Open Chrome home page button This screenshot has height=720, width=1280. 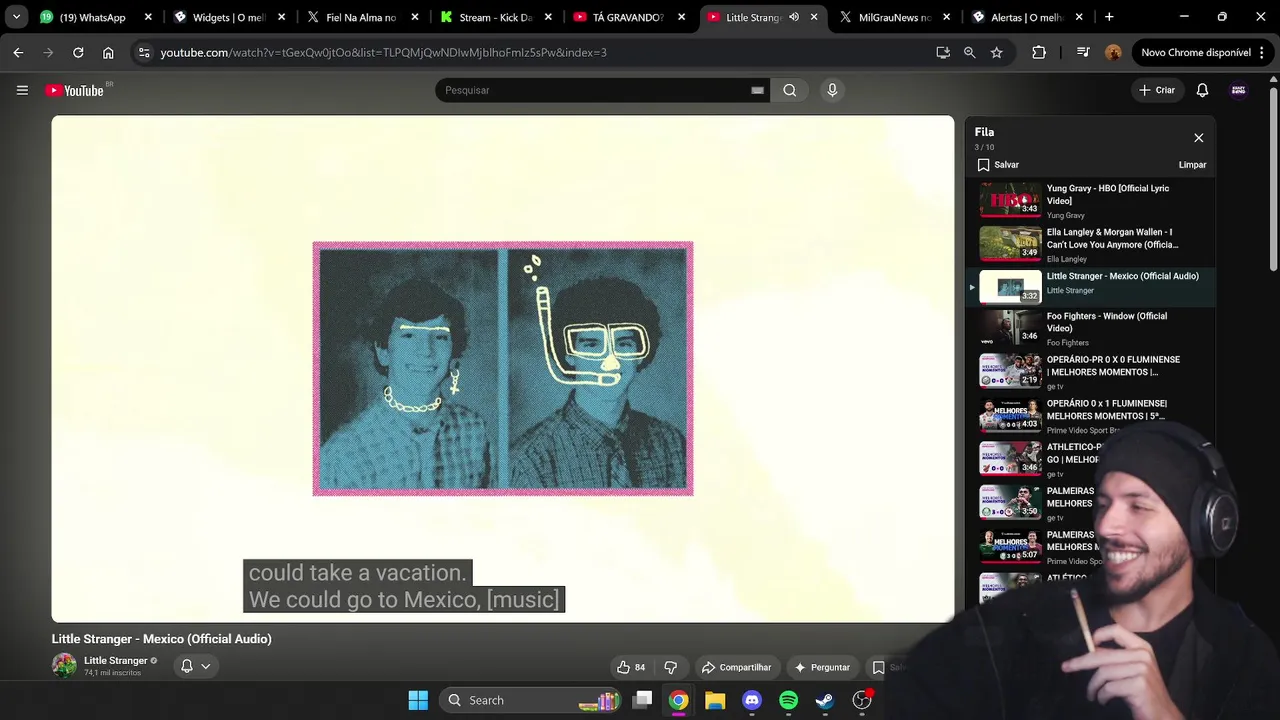[x=108, y=52]
